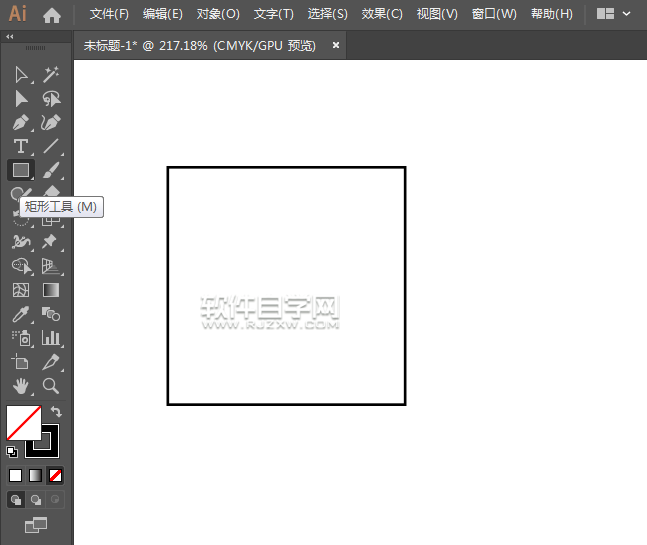Collapse the tools panel with double arrows

point(10,37)
